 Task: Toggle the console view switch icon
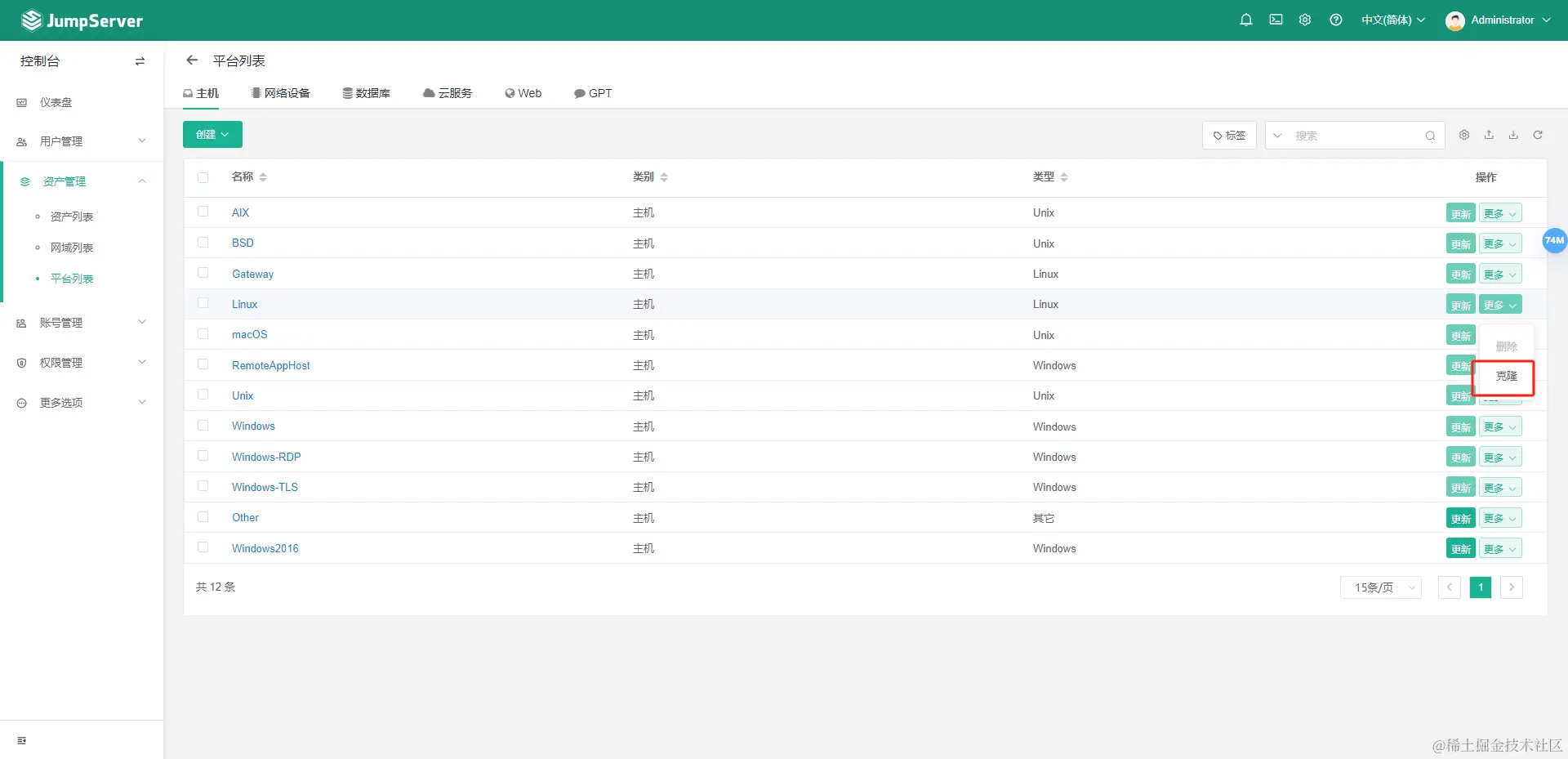pyautogui.click(x=140, y=61)
